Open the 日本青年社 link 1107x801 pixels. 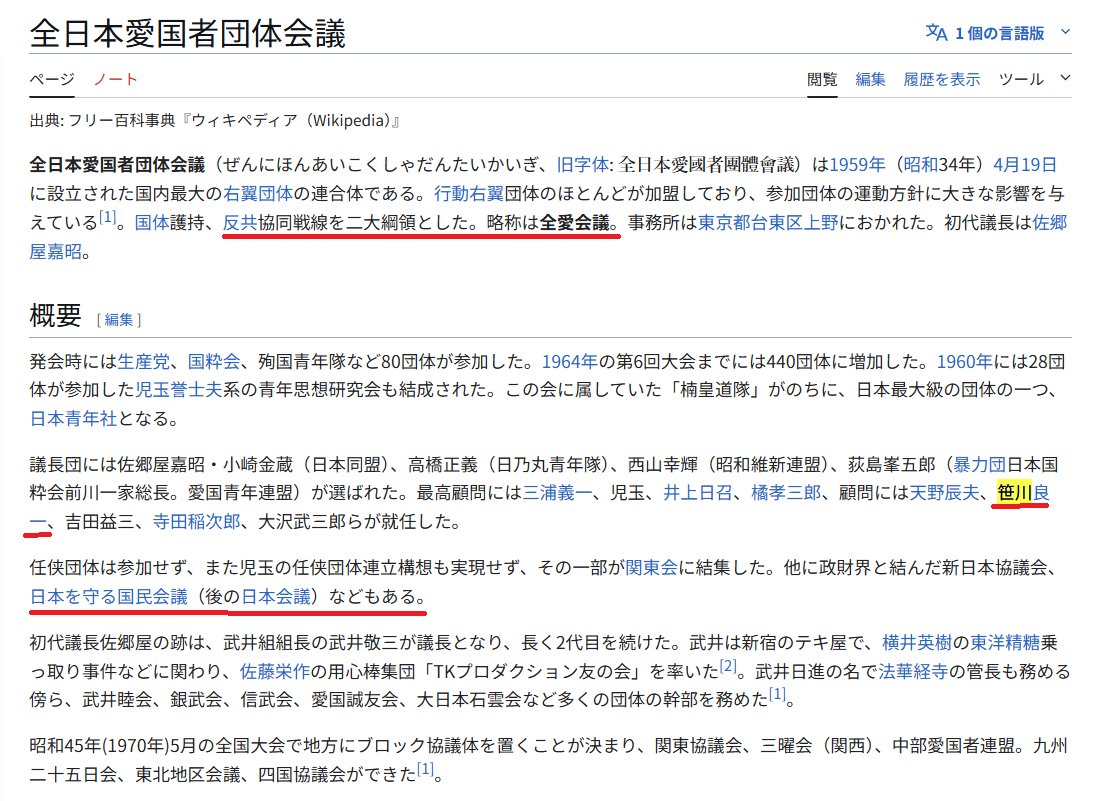coord(73,417)
